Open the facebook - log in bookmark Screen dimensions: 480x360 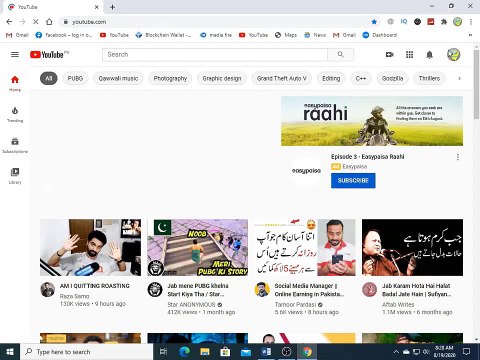(x=63, y=35)
